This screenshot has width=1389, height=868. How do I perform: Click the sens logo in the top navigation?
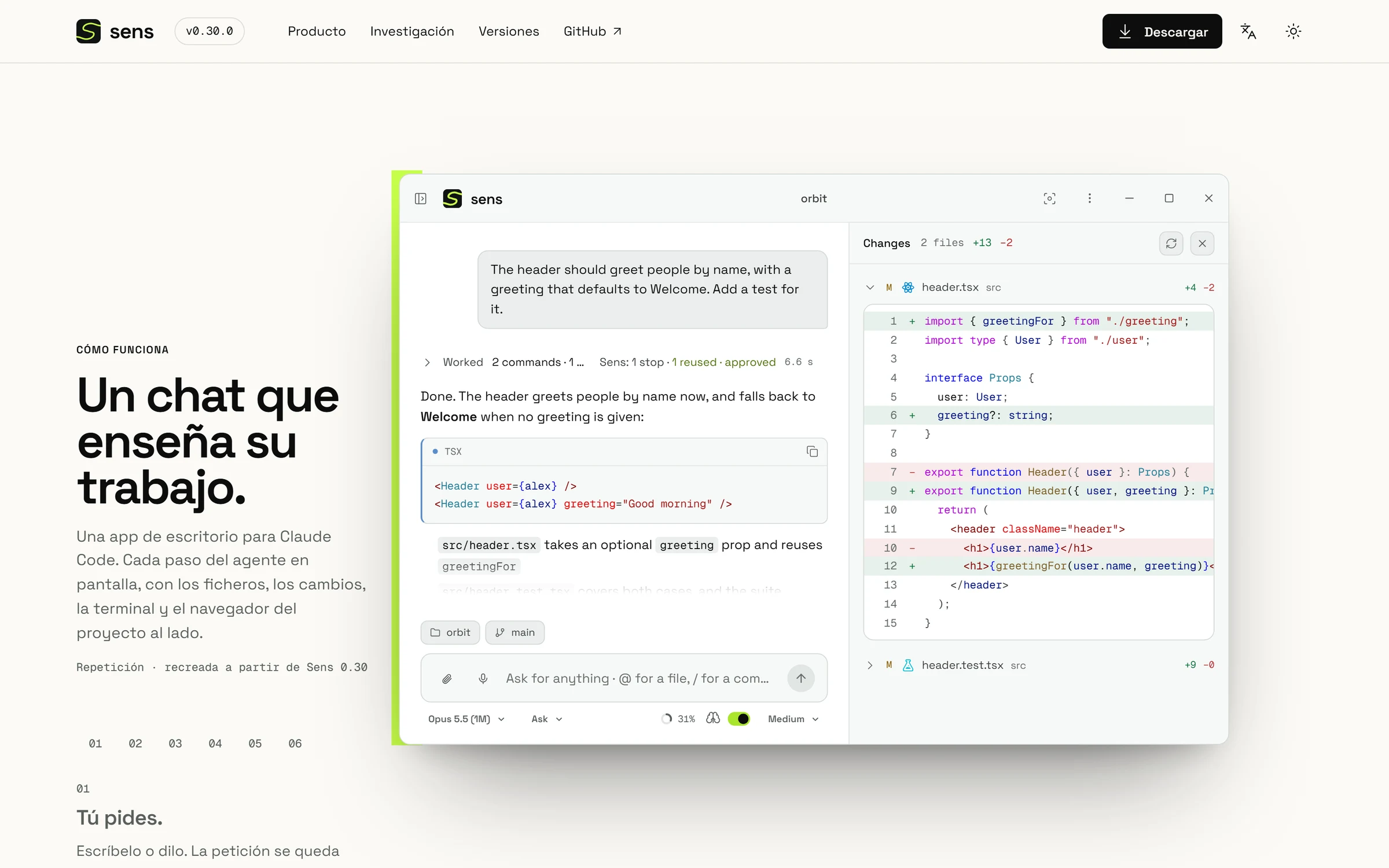coord(115,31)
